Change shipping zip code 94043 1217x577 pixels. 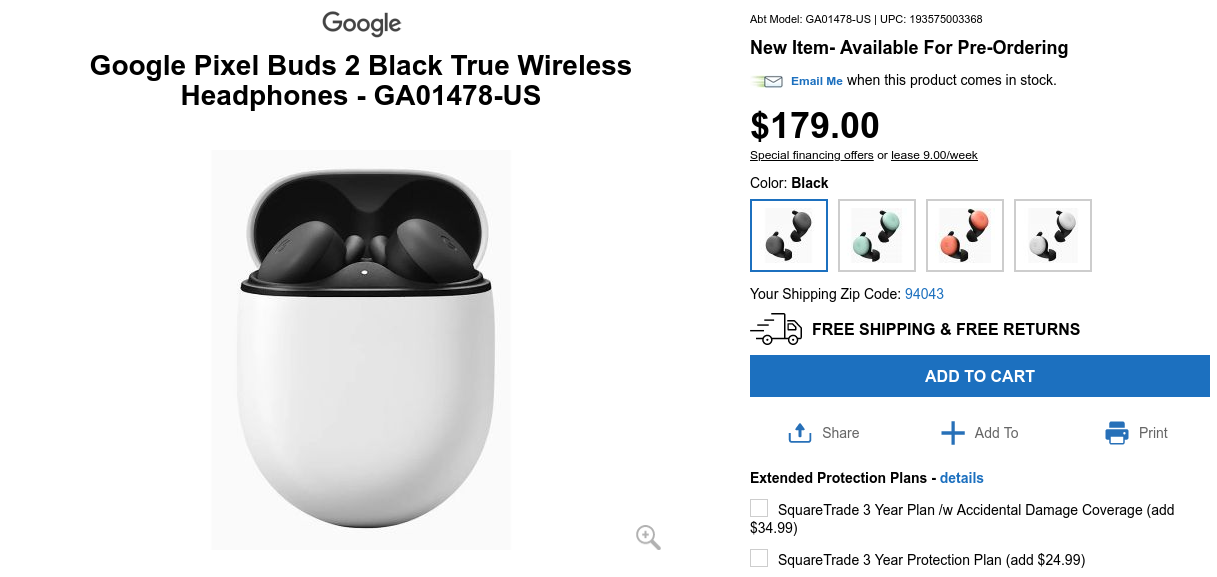pos(924,294)
